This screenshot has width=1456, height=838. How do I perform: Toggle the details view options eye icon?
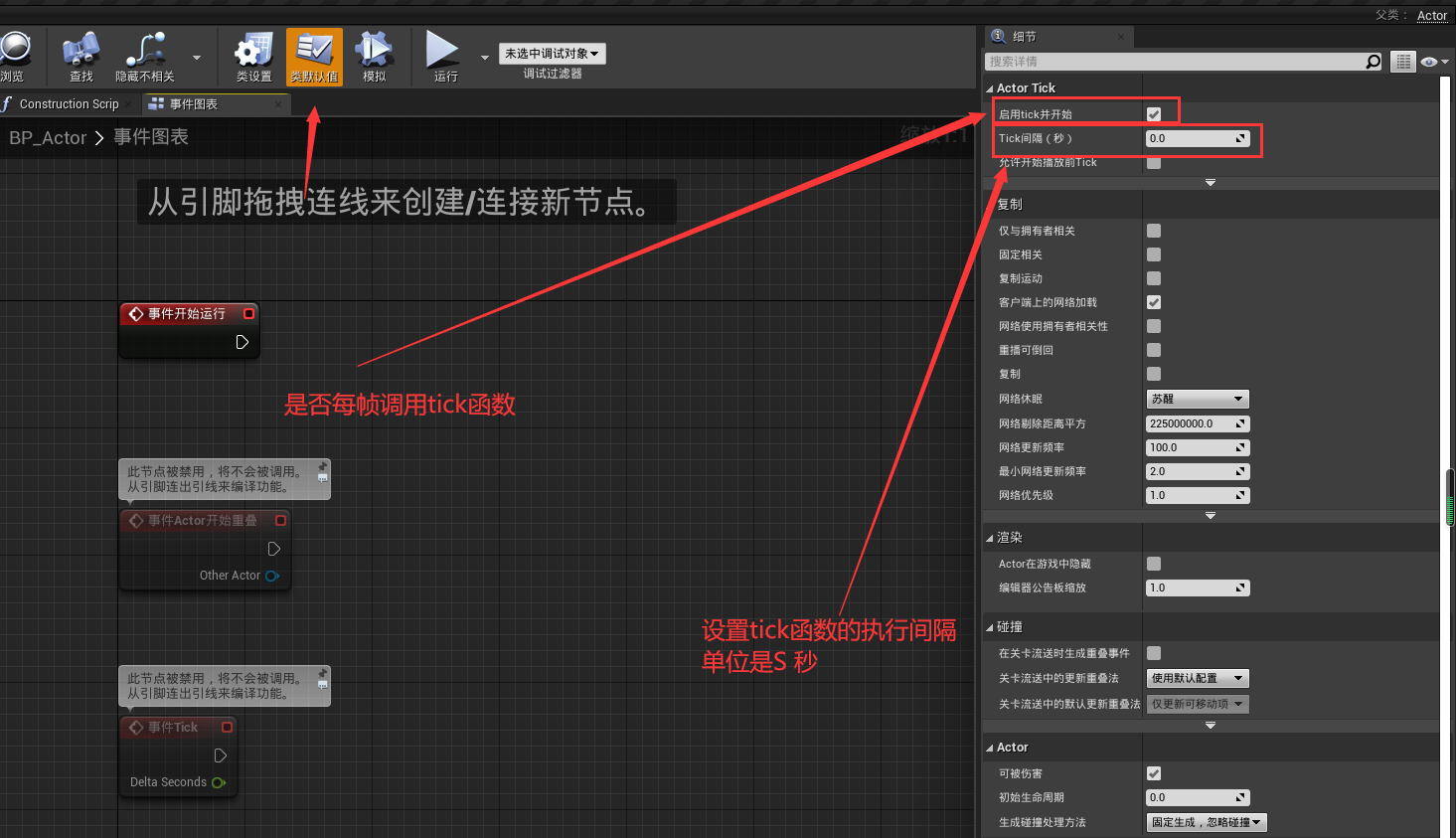click(1429, 62)
